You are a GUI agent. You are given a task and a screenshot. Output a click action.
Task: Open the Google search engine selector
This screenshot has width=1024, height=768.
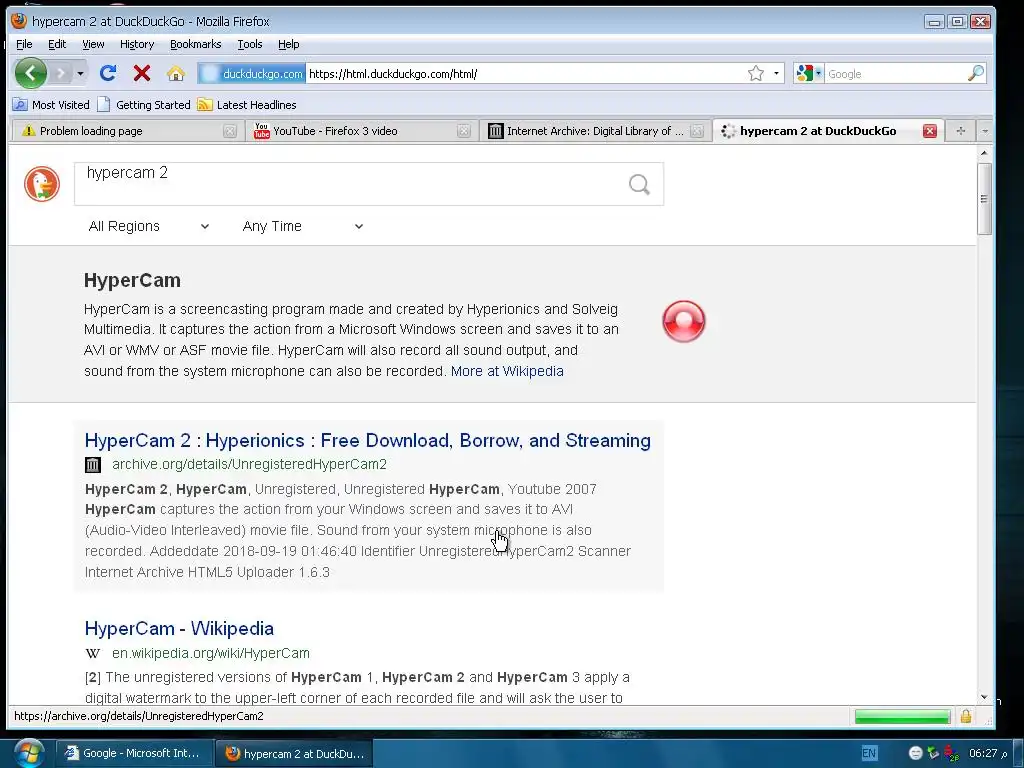click(809, 74)
